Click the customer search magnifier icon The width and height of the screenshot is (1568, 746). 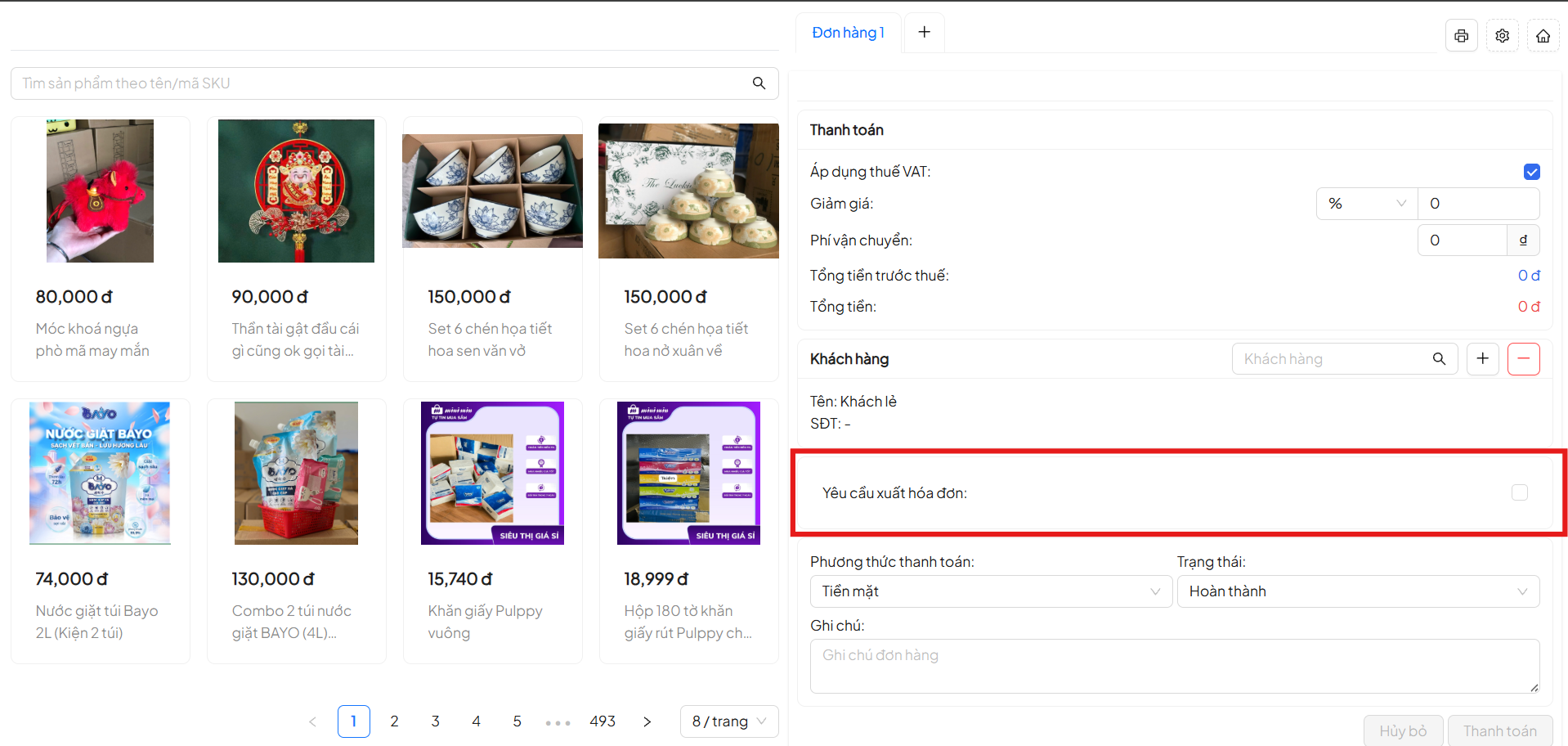(x=1439, y=359)
